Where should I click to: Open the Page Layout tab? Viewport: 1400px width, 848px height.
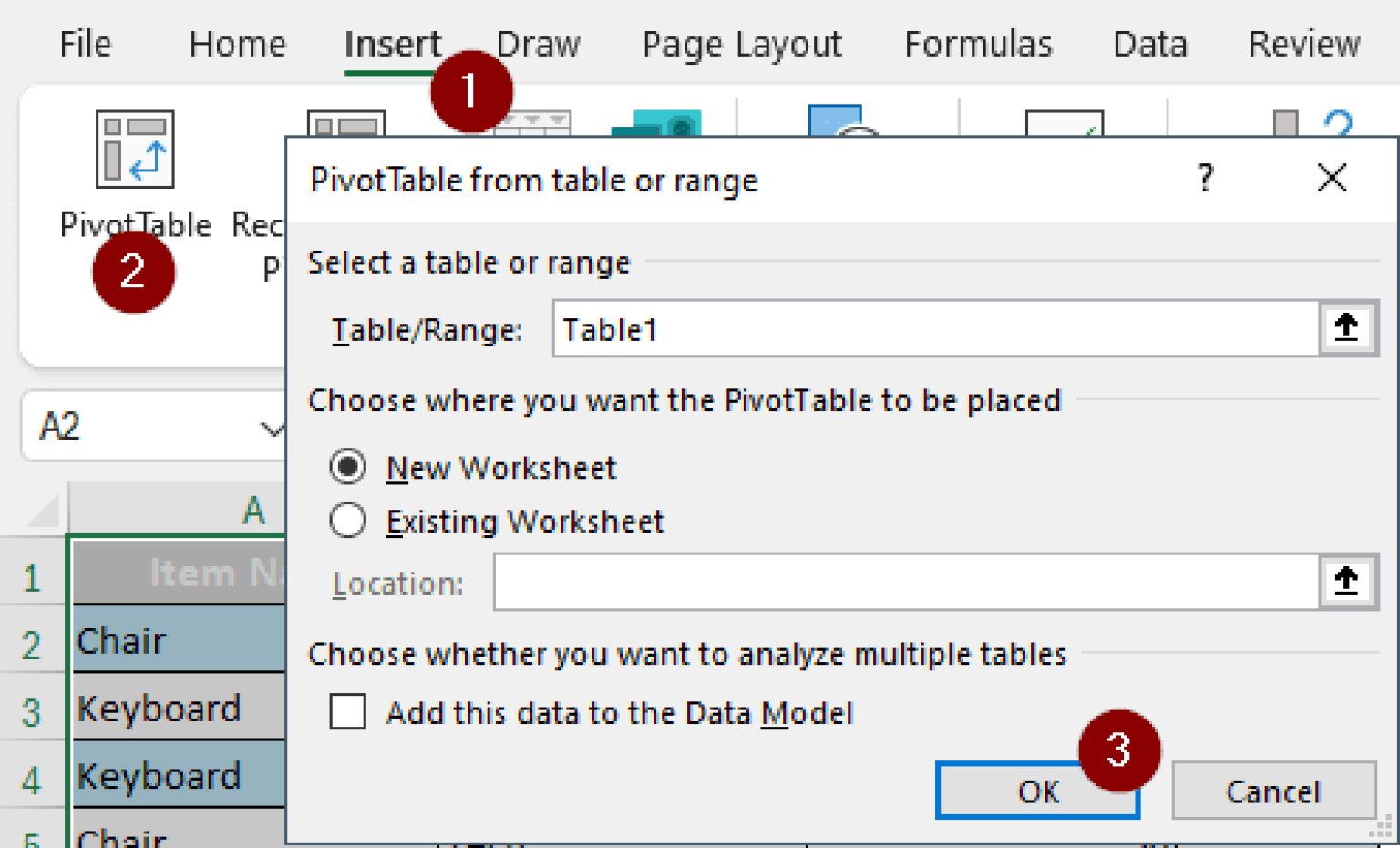[x=741, y=43]
